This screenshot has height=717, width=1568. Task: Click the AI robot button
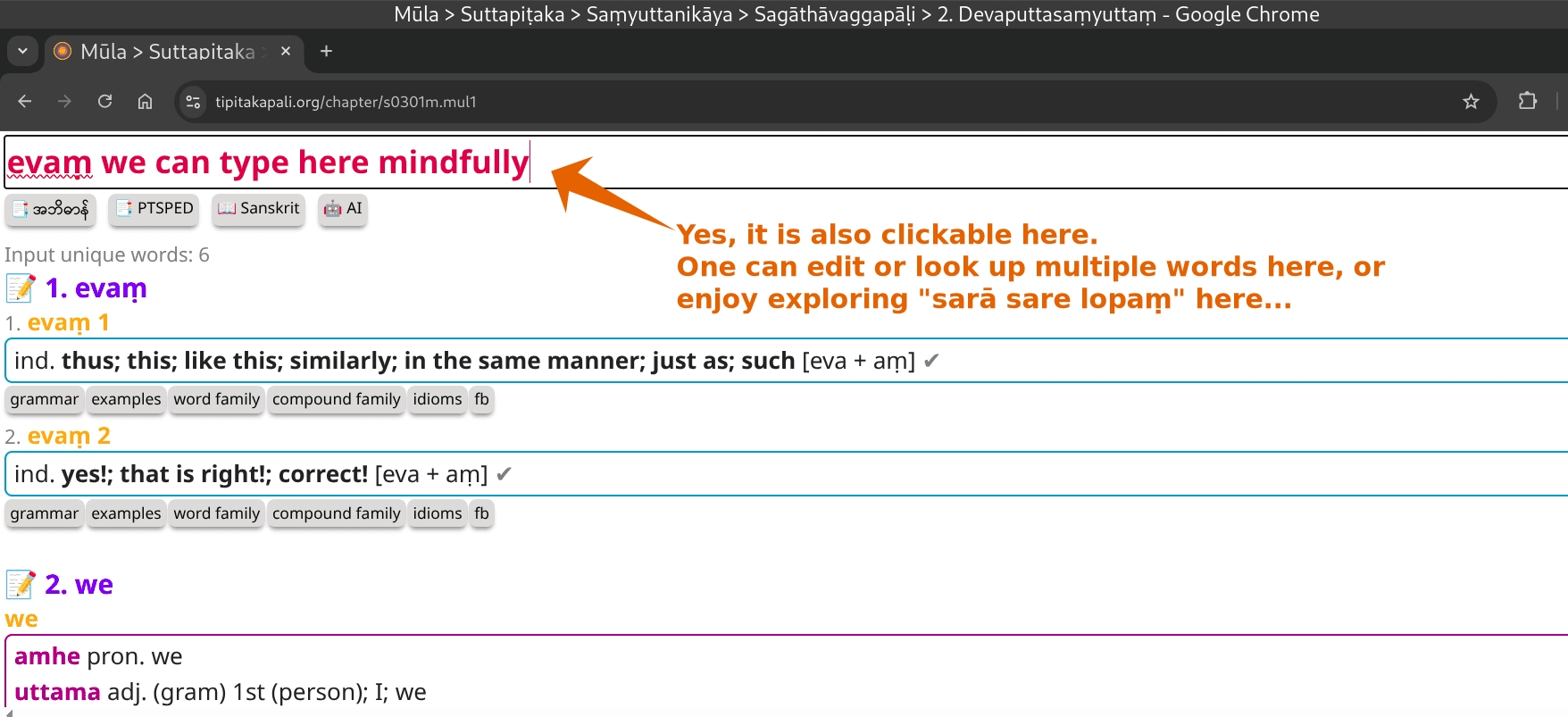(344, 209)
